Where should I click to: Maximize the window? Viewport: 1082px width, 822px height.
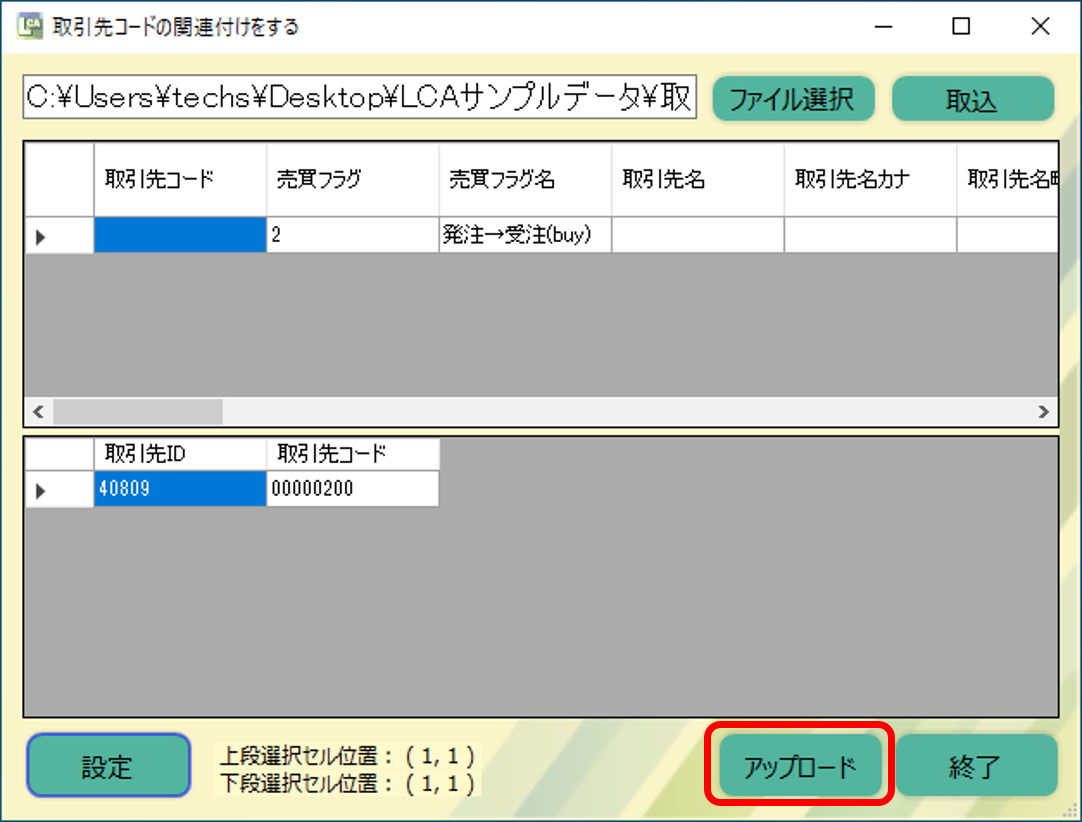[960, 27]
